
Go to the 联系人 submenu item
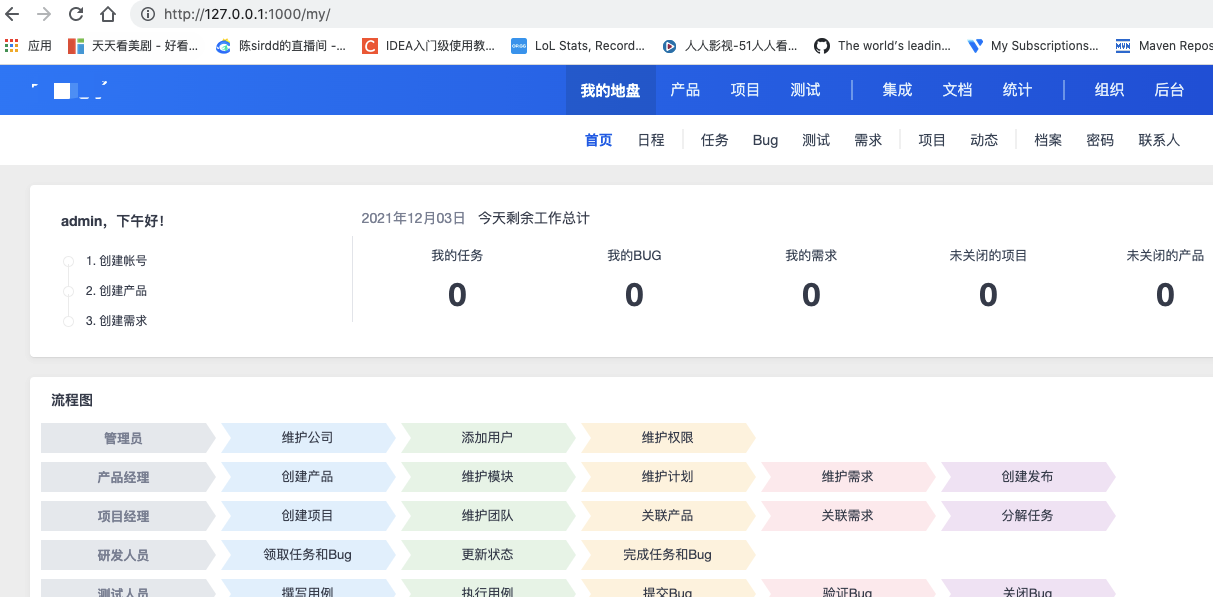(1159, 140)
